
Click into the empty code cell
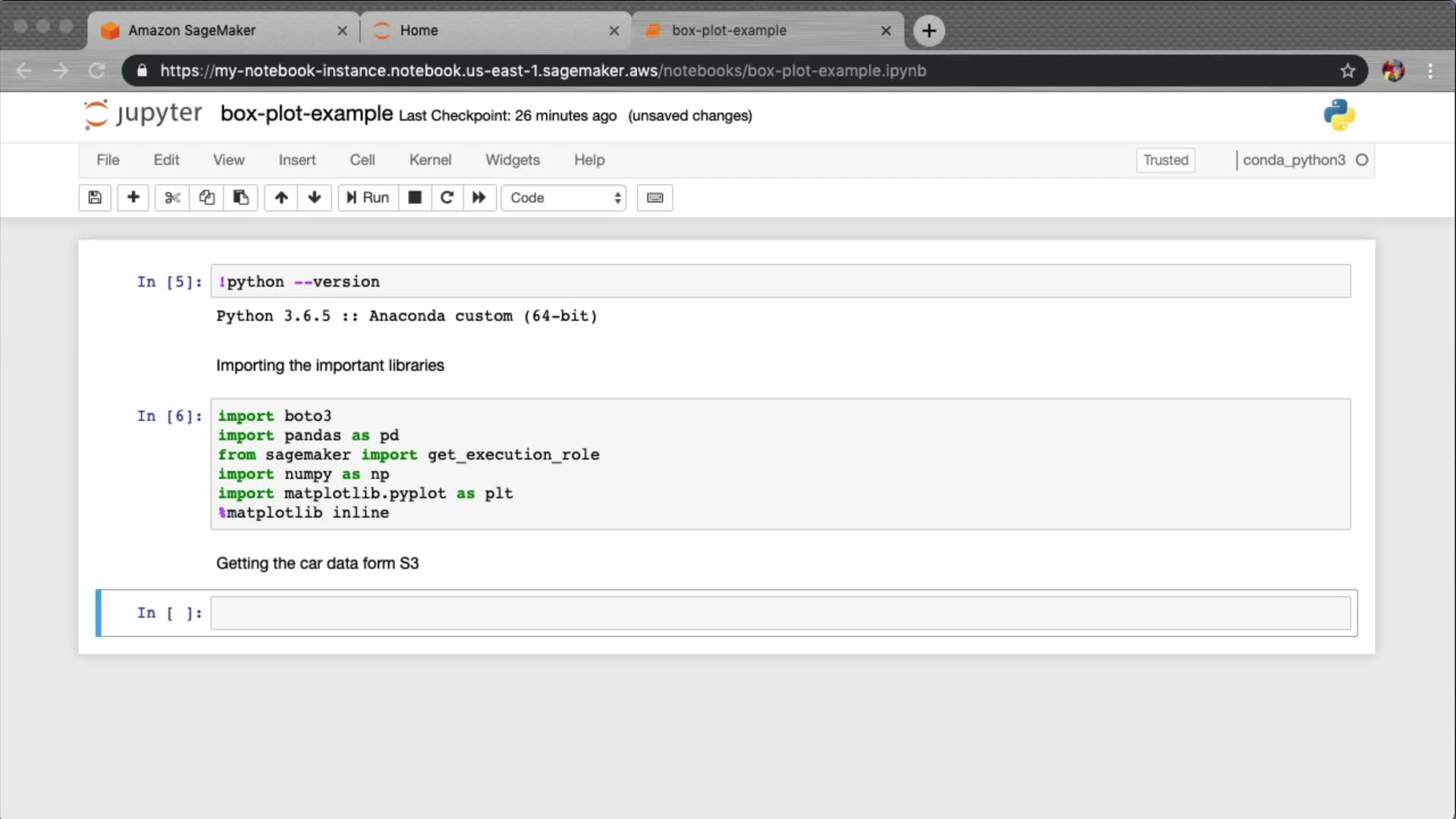pos(780,613)
